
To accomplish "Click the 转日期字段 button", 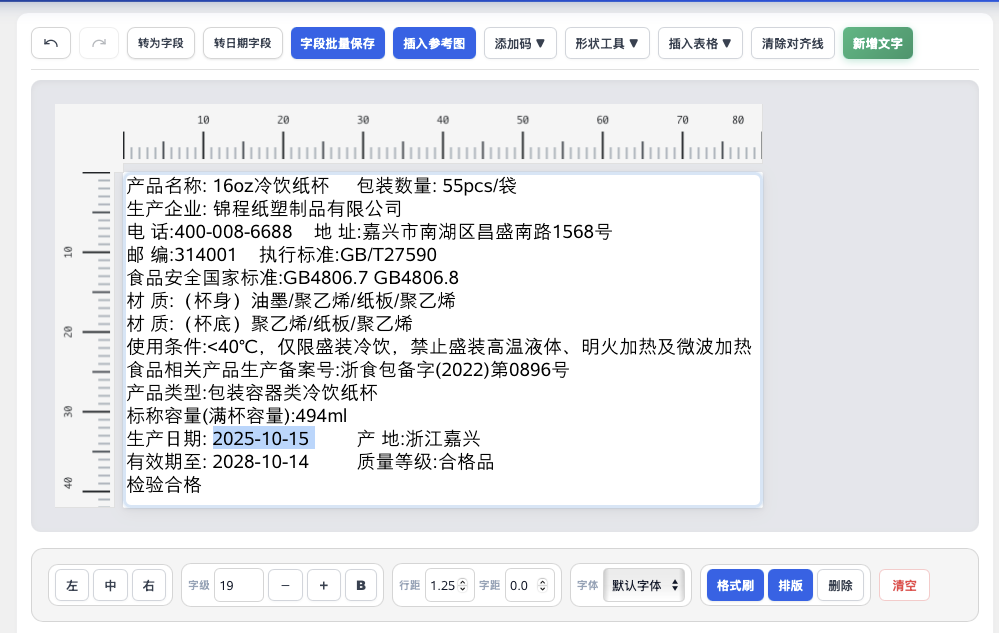I will tap(243, 44).
